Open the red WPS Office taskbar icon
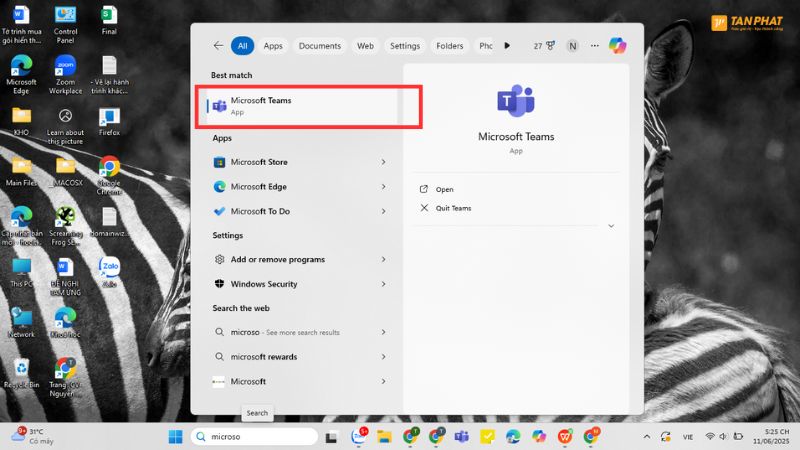Screen dimensions: 800x450 [x=565, y=437]
